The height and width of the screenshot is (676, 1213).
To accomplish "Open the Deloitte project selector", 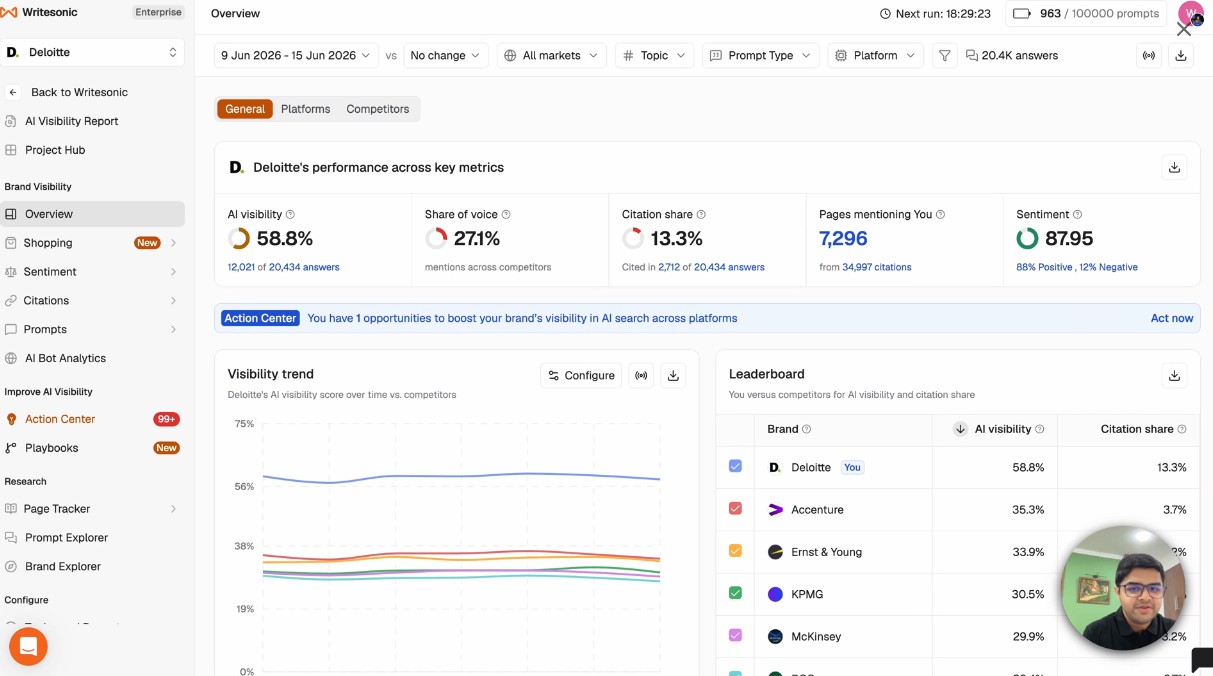I will point(93,52).
